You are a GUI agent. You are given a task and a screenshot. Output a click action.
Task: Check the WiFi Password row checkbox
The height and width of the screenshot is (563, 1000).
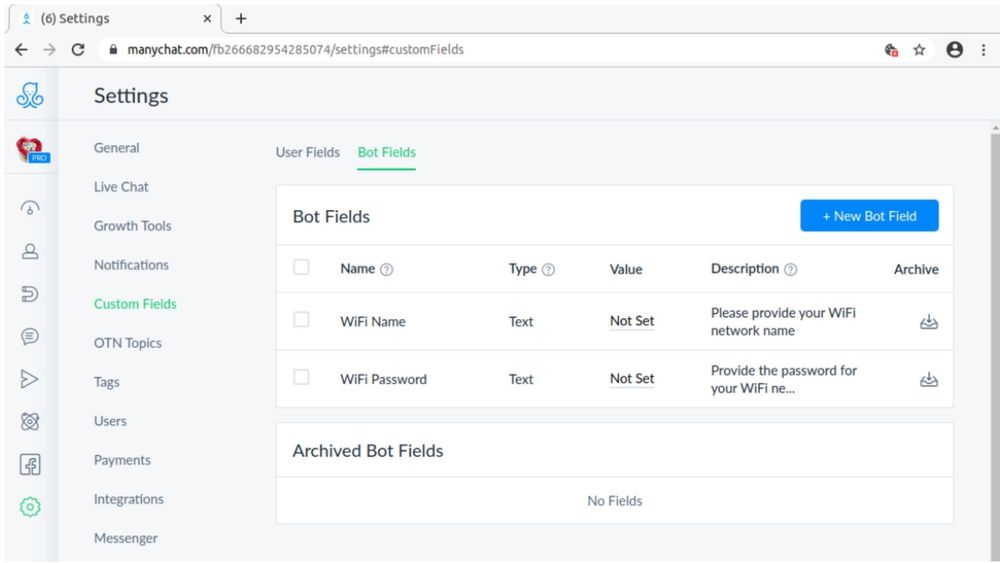click(301, 377)
